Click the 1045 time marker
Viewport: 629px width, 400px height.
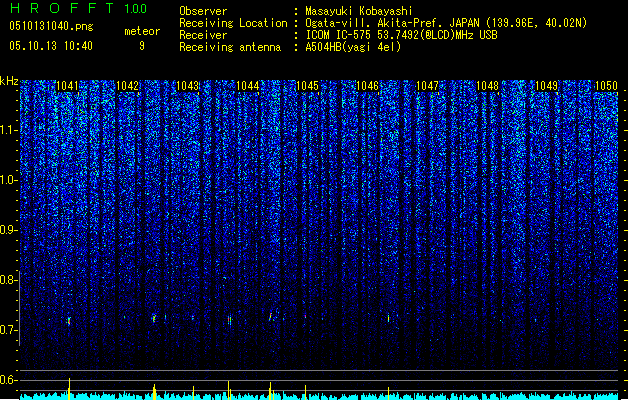pos(307,86)
